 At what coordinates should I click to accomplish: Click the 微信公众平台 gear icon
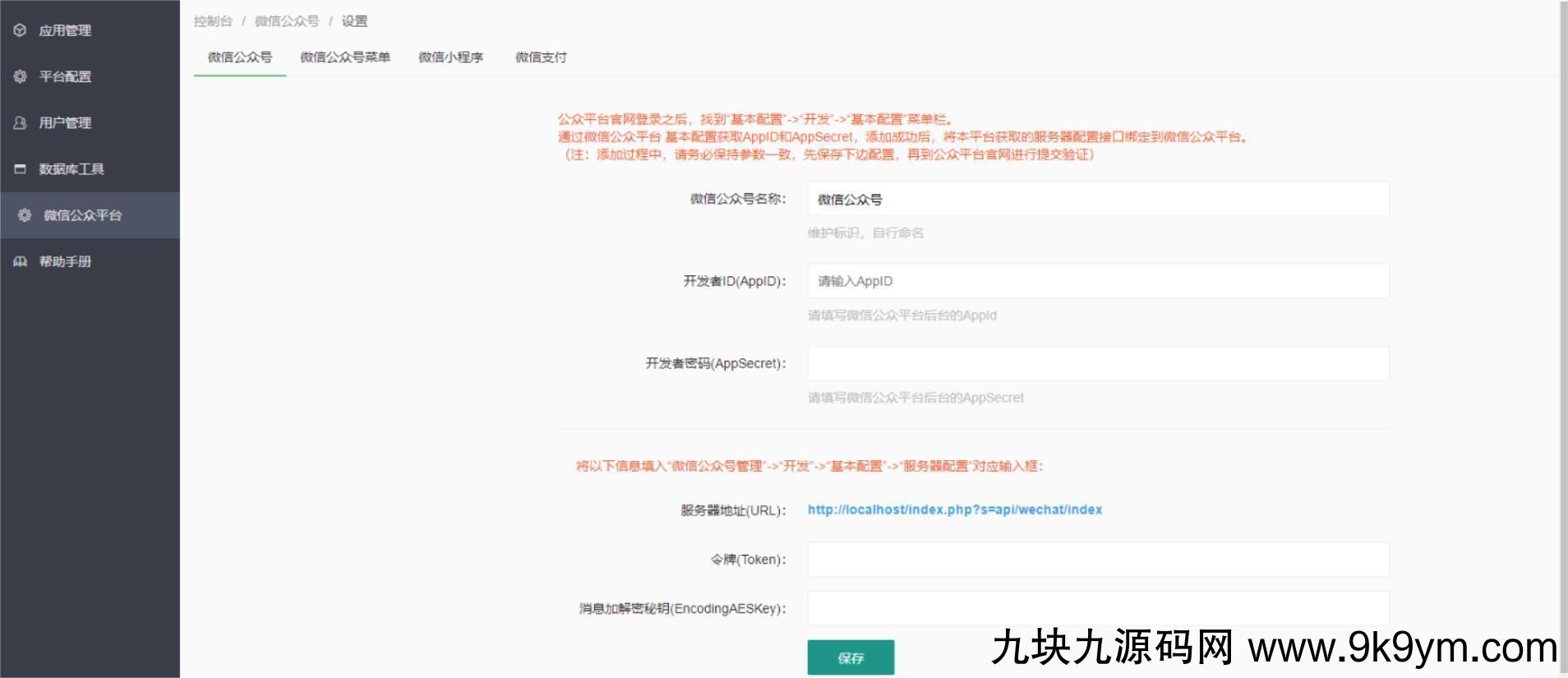tap(25, 215)
